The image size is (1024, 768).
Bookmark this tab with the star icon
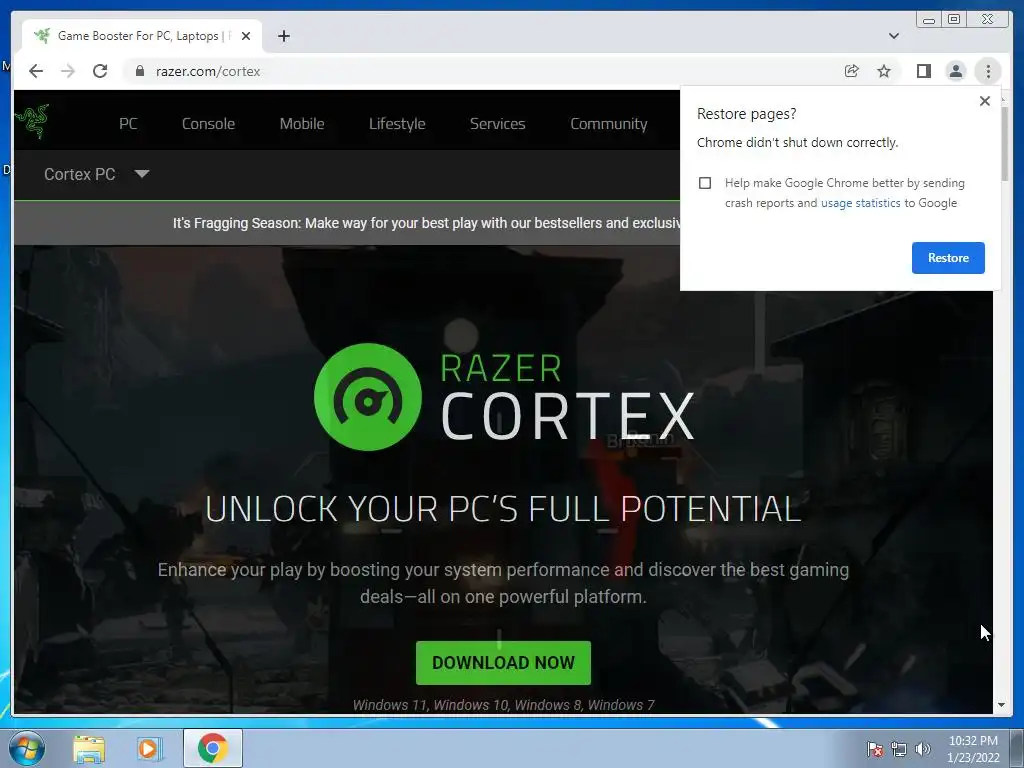(x=884, y=71)
